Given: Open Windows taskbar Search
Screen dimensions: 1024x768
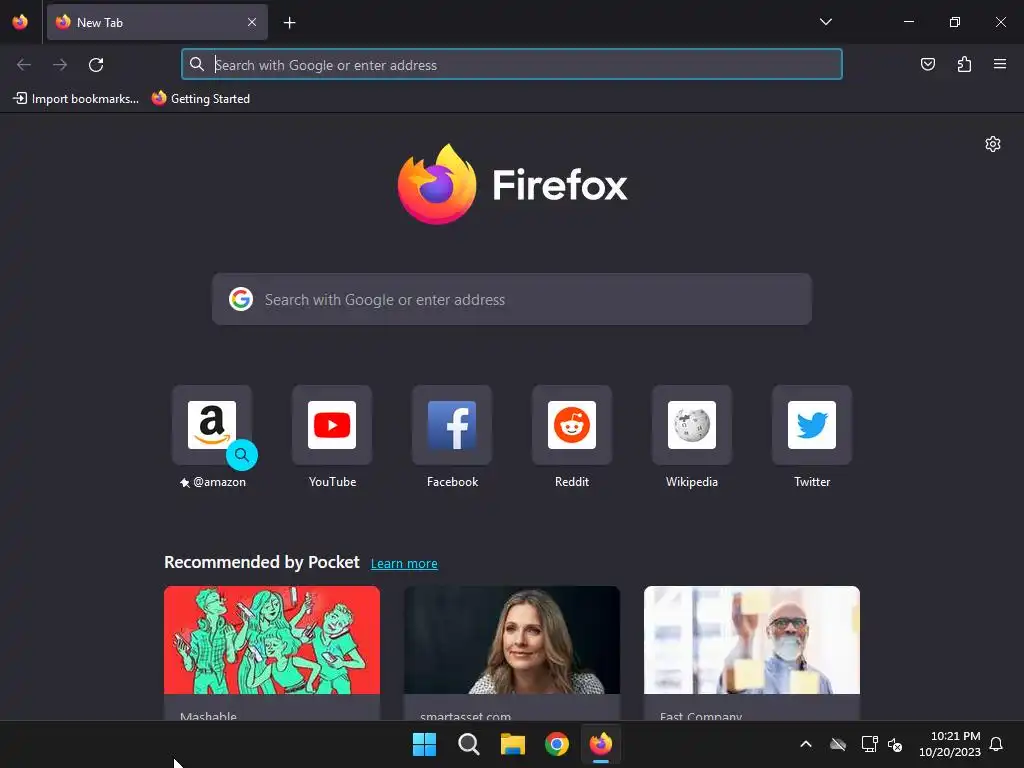Looking at the screenshot, I should pos(468,744).
